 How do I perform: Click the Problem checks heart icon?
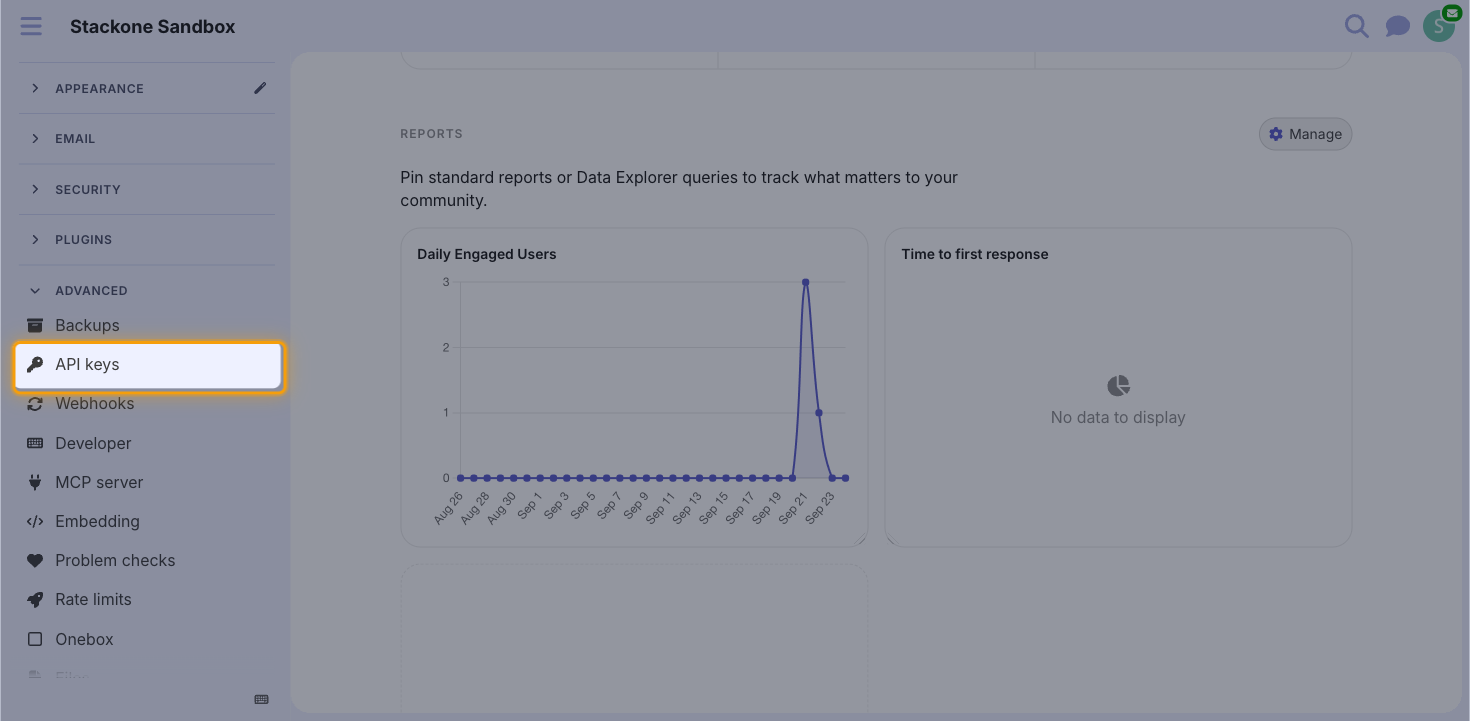pos(35,560)
